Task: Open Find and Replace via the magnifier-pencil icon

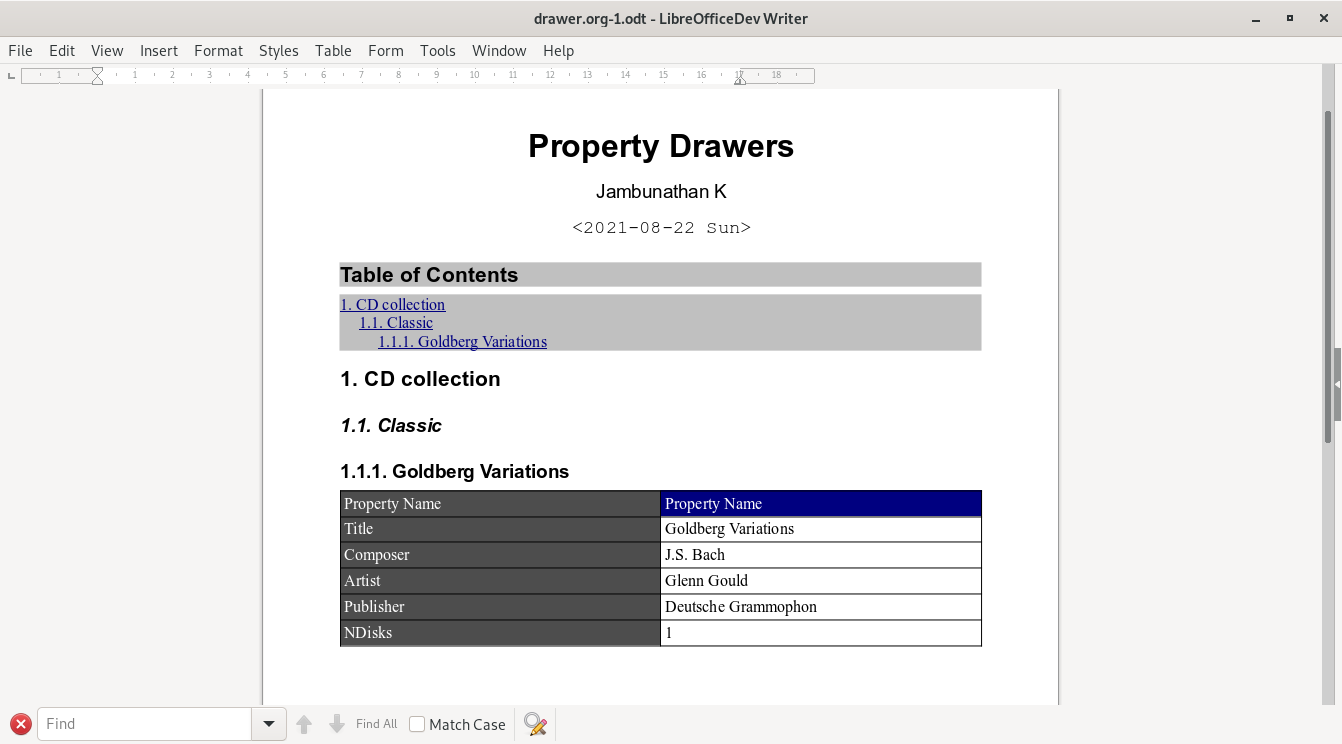Action: pyautogui.click(x=535, y=724)
